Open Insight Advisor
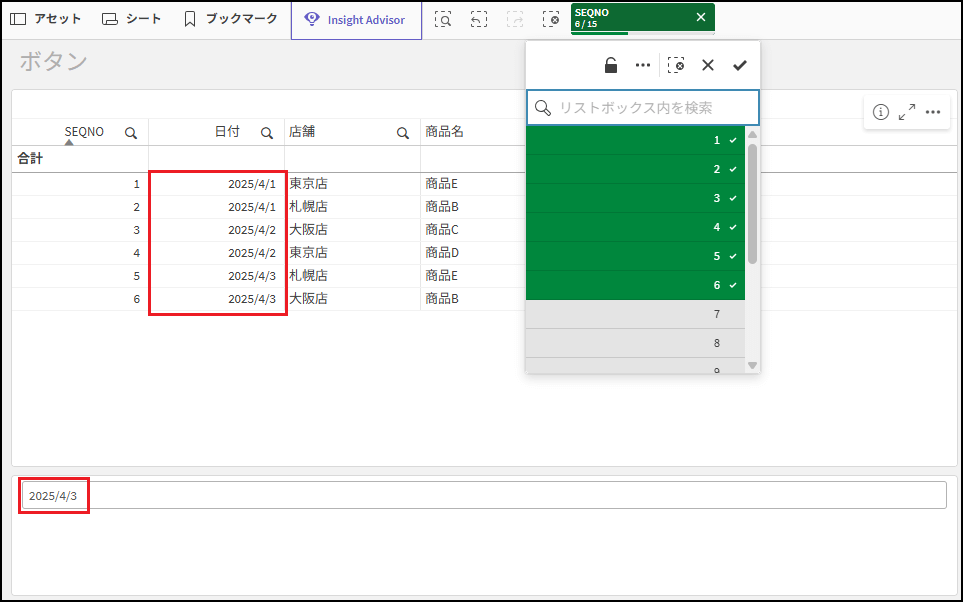The width and height of the screenshot is (963, 602). coord(356,20)
